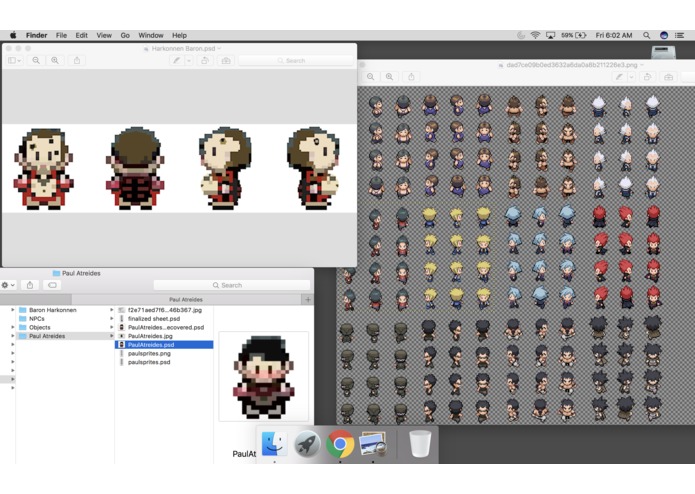695x494 pixels.
Task: Click the battery status indicator
Action: [x=574, y=35]
